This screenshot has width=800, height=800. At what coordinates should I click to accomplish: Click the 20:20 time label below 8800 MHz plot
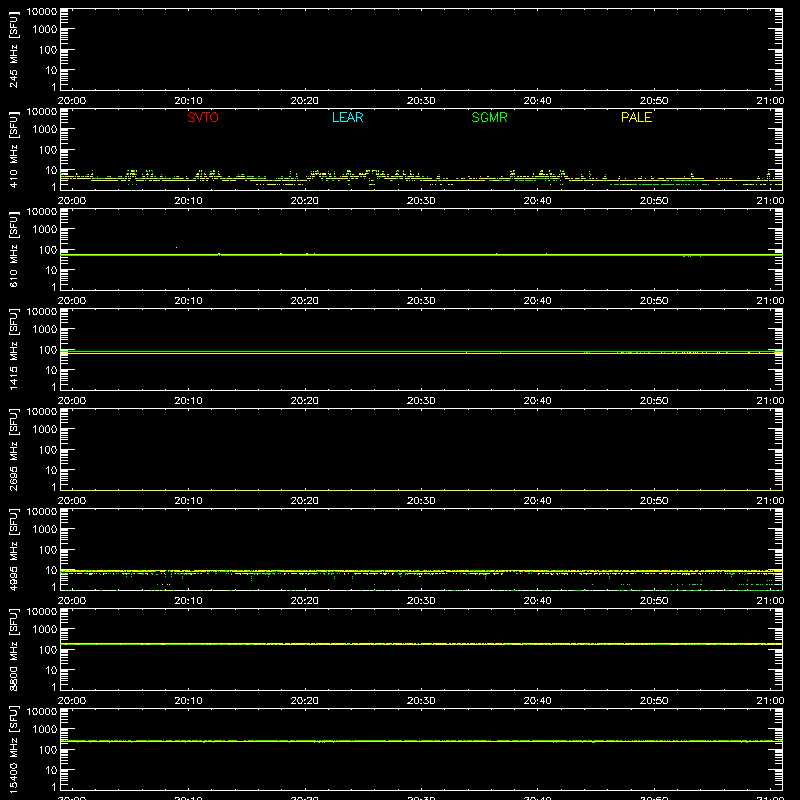[x=305, y=701]
